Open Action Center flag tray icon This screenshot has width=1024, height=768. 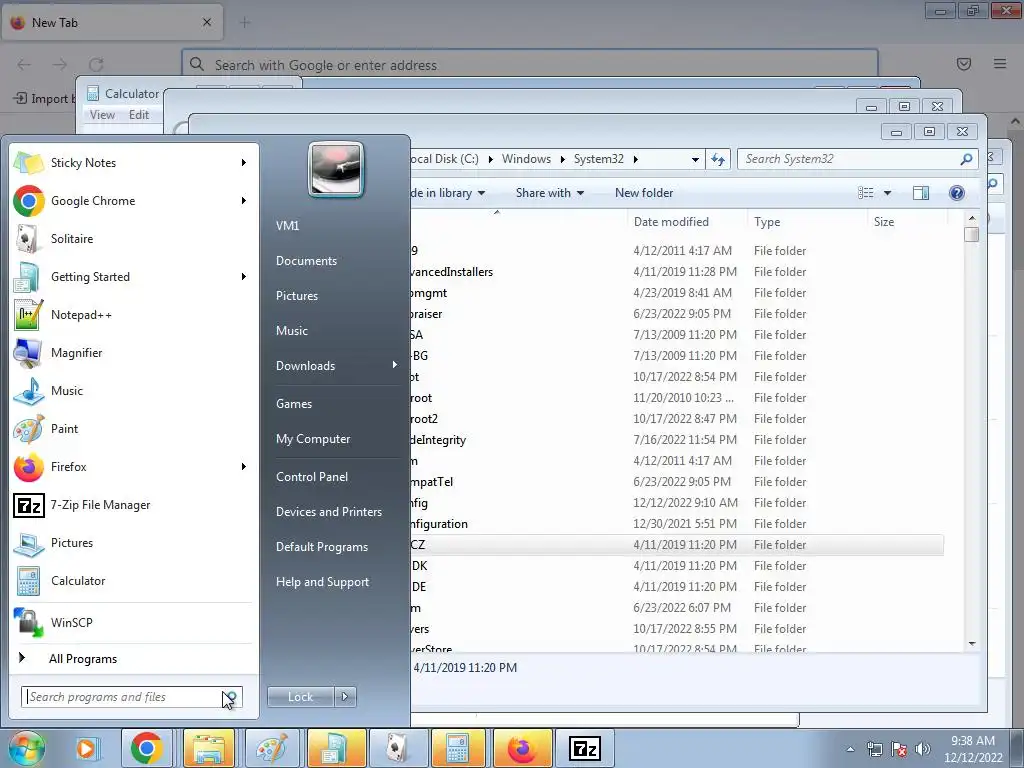tap(899, 748)
